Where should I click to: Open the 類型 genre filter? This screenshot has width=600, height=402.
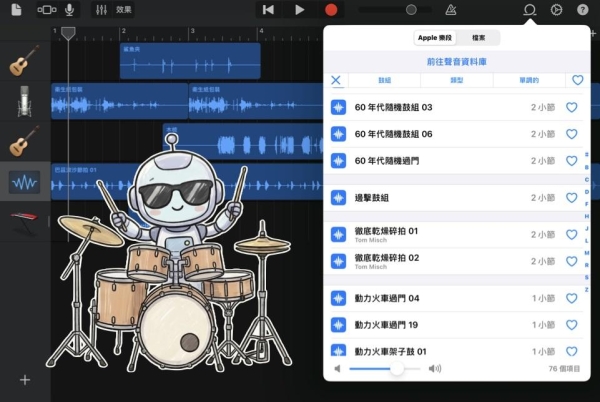click(457, 80)
